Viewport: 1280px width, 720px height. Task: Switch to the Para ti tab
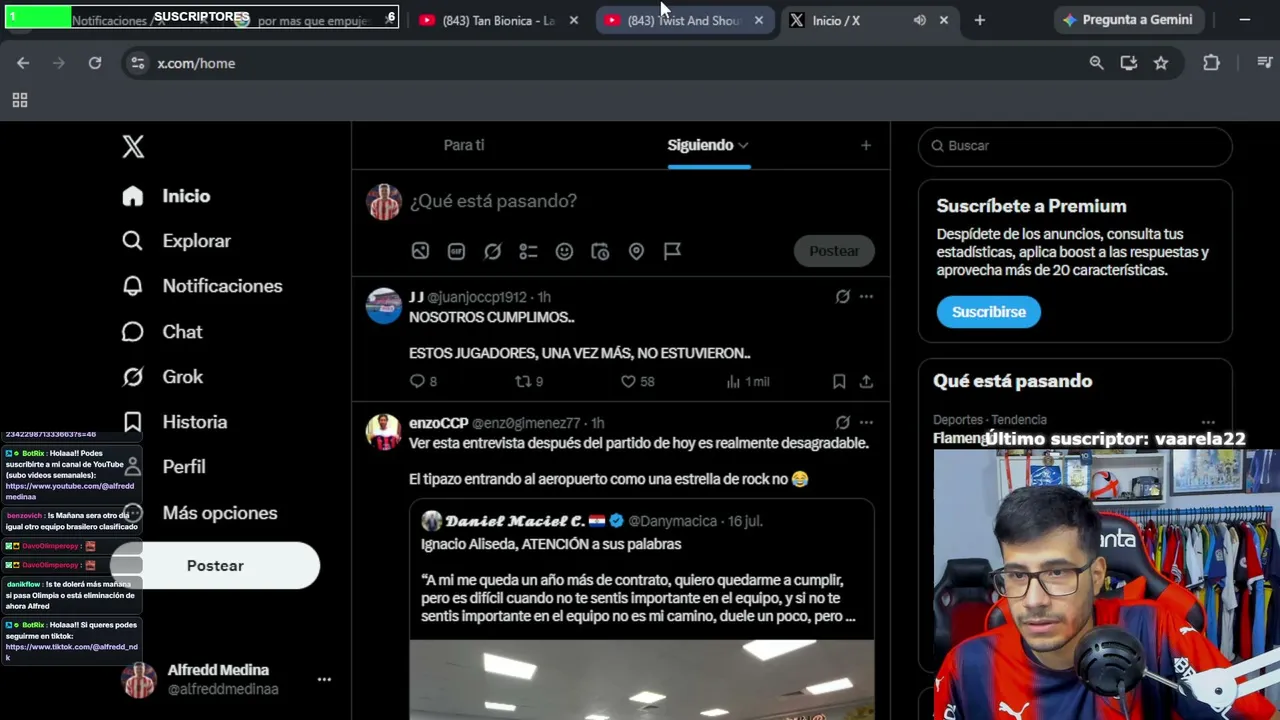[x=464, y=145]
